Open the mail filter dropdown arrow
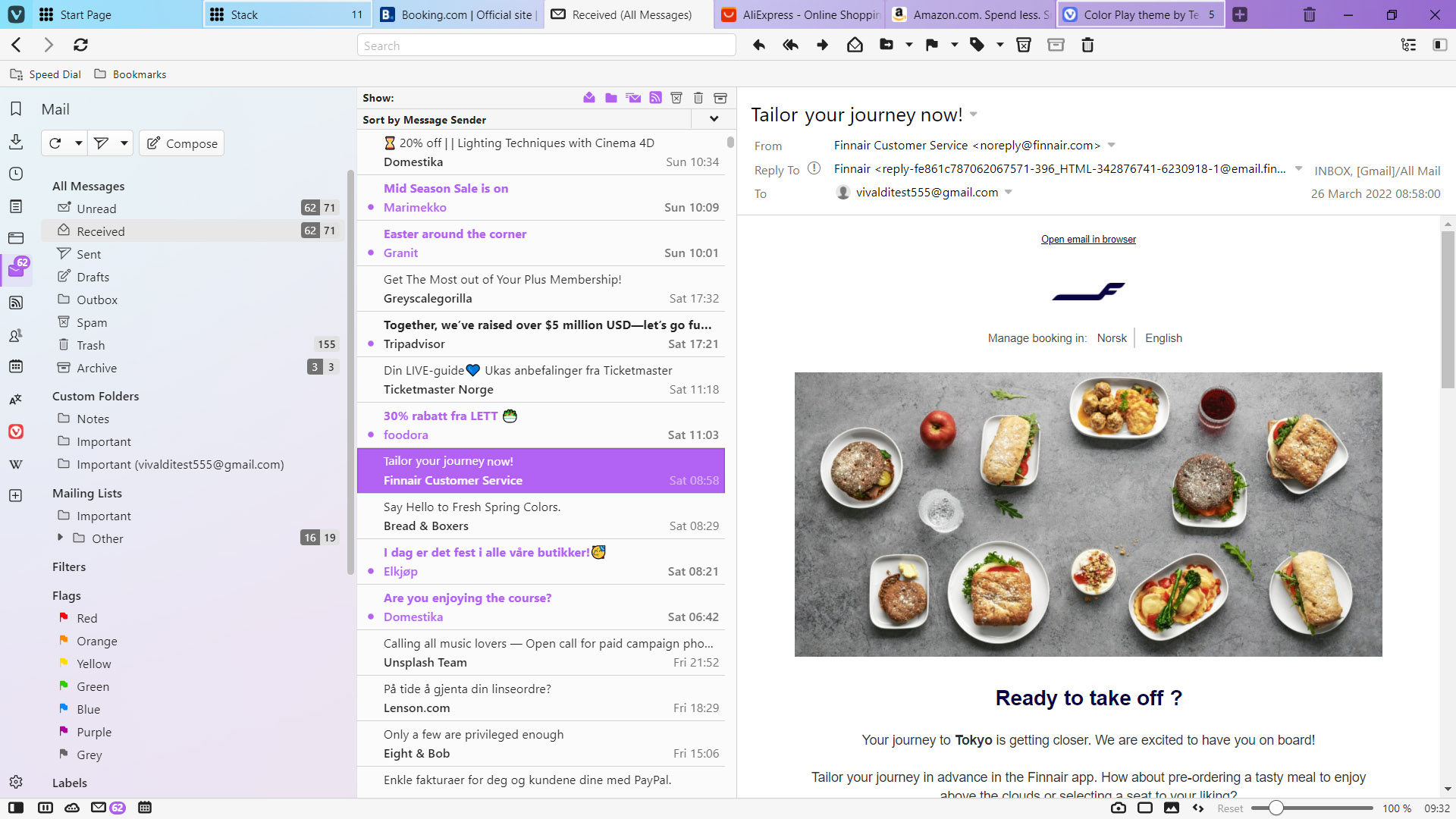This screenshot has height=819, width=1456. 124,143
